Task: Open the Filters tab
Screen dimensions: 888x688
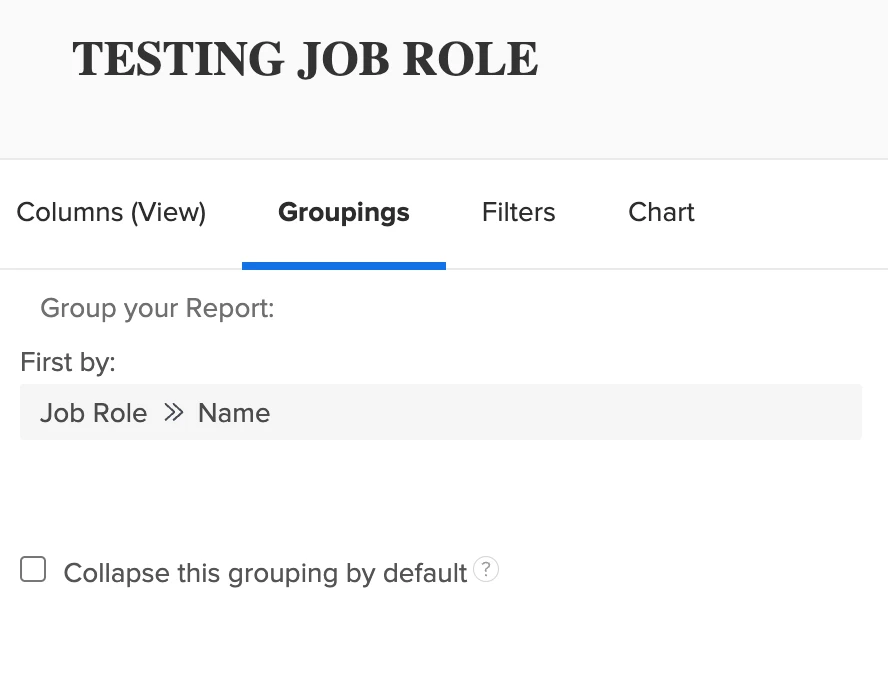Action: 518,212
